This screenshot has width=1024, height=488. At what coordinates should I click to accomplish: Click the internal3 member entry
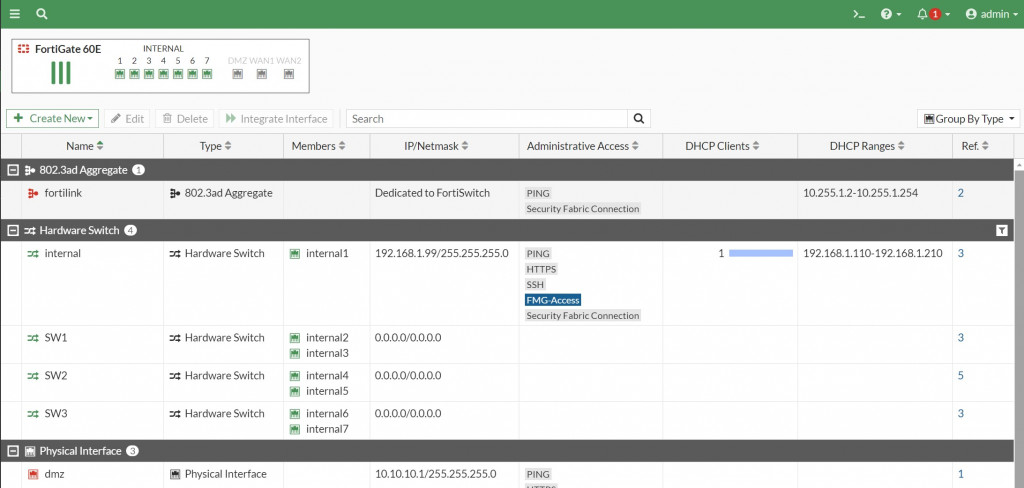(x=319, y=353)
